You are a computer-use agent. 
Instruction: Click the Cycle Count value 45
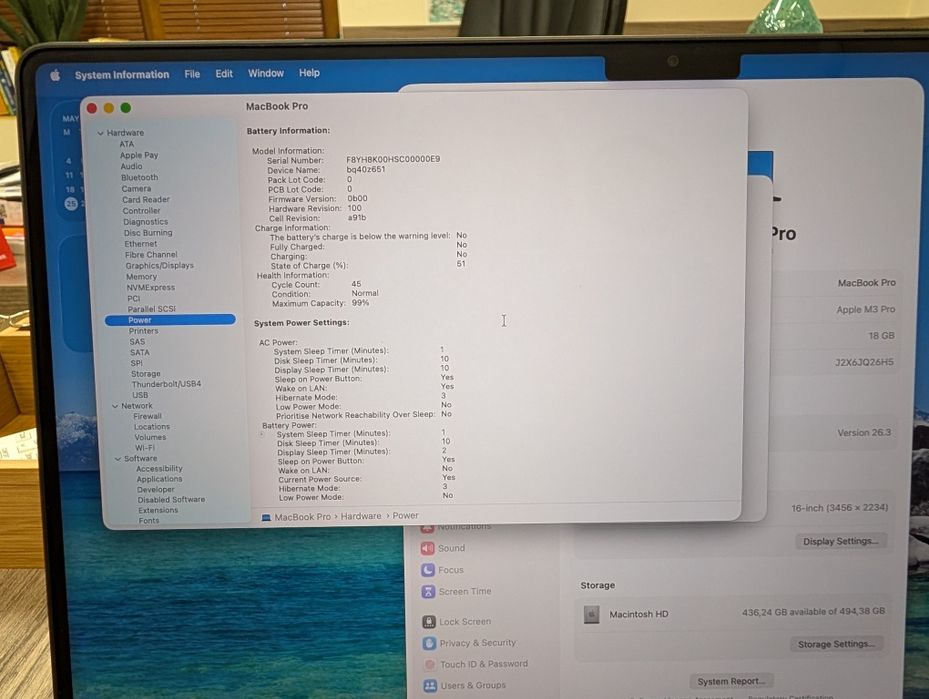pos(356,284)
